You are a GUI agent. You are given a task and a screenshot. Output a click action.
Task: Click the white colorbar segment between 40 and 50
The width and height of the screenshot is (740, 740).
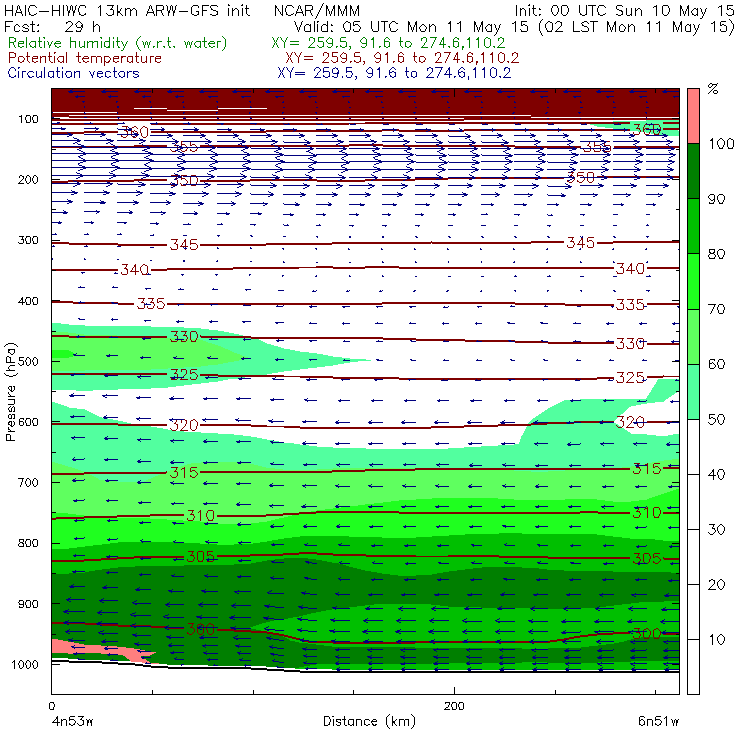click(x=693, y=446)
